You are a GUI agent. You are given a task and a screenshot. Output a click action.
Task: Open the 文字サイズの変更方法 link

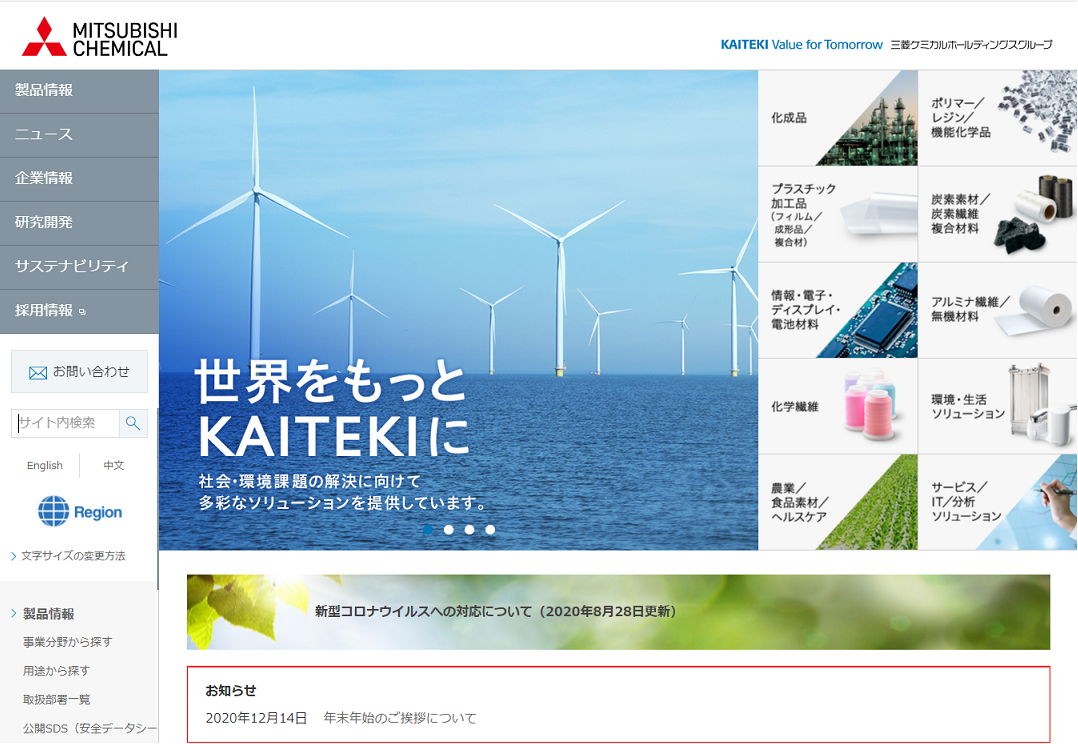[68, 556]
